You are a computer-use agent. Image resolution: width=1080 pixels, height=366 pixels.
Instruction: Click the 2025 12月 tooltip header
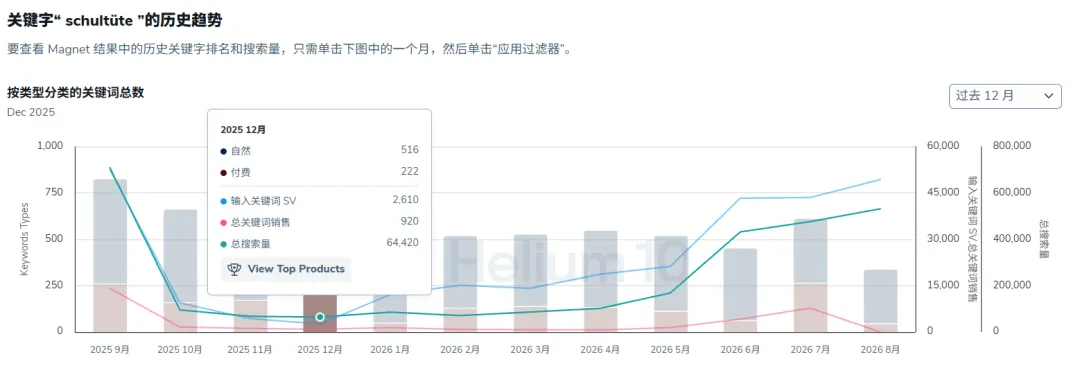pos(243,130)
